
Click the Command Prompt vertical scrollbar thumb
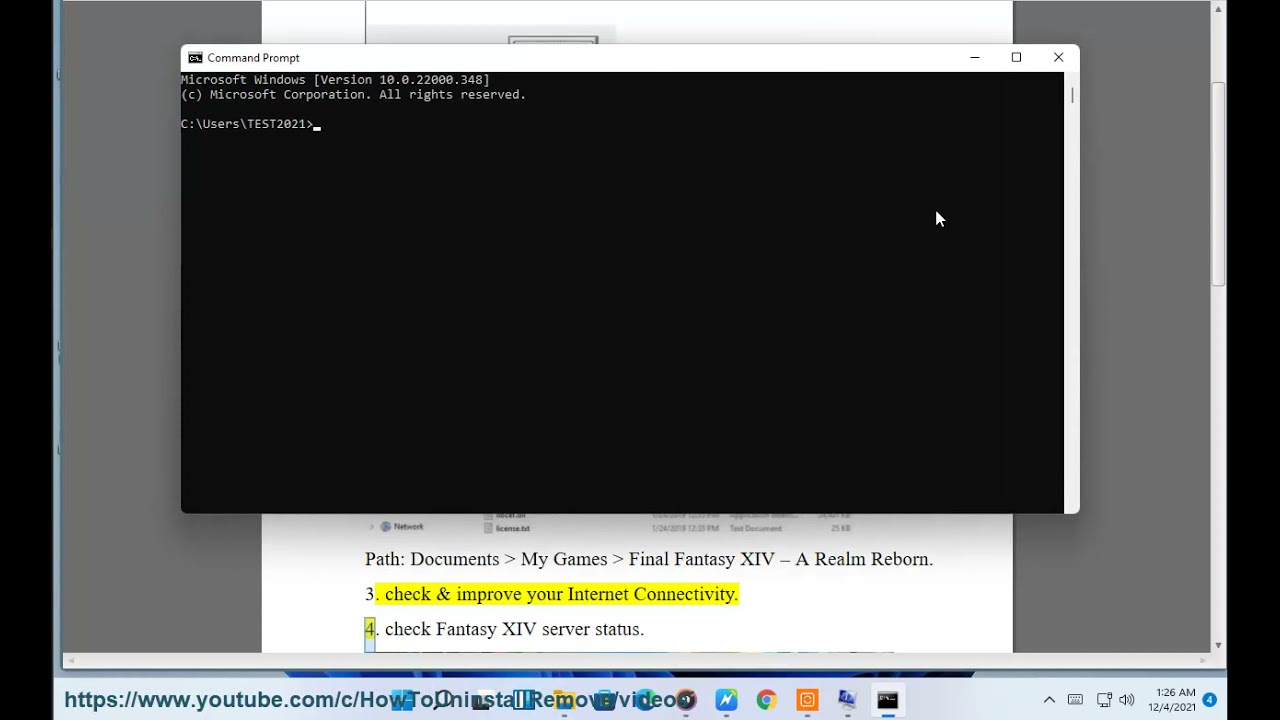pyautogui.click(x=1072, y=95)
